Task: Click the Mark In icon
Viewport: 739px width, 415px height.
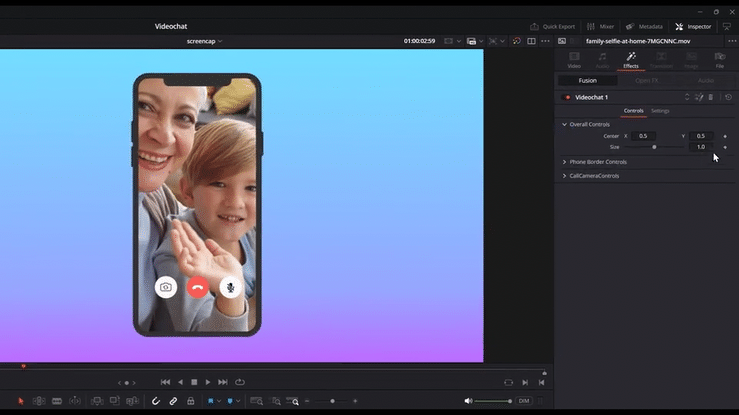Action: (x=525, y=382)
